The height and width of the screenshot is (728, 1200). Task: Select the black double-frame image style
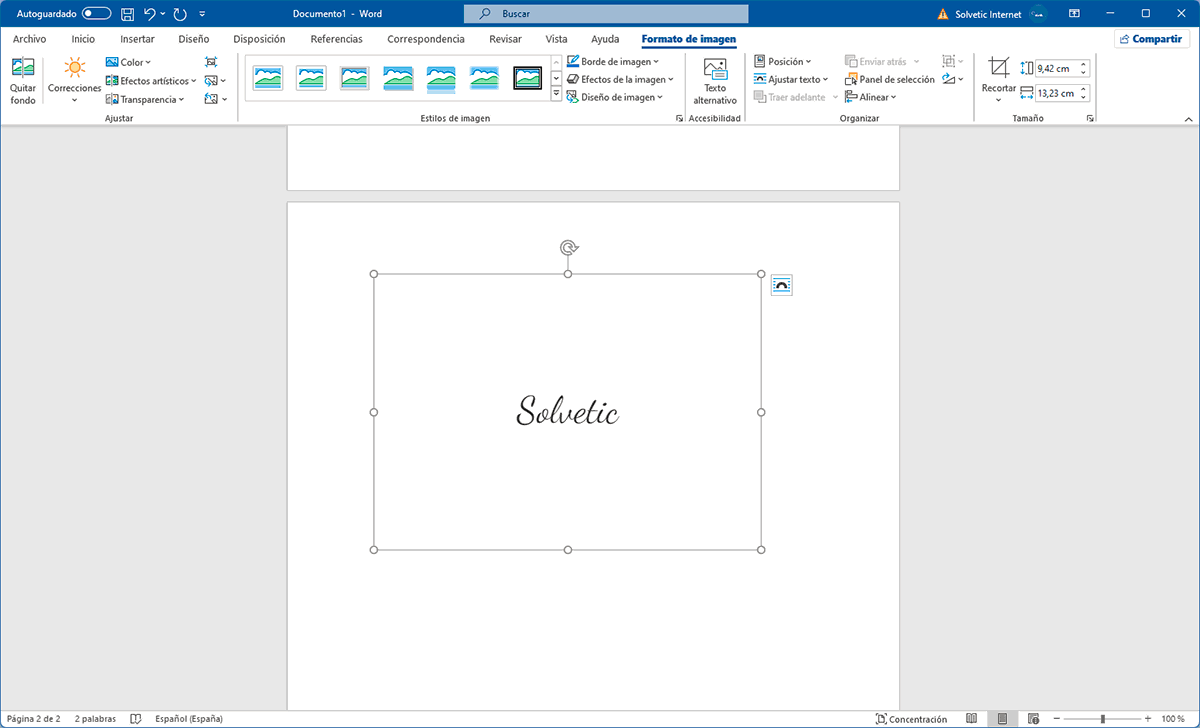(527, 77)
